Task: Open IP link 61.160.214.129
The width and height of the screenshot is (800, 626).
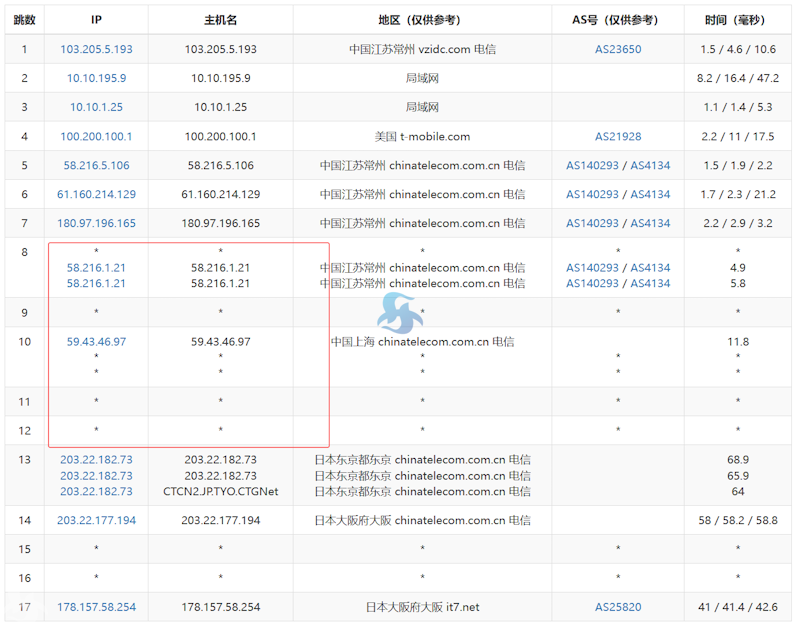Action: coord(96,194)
